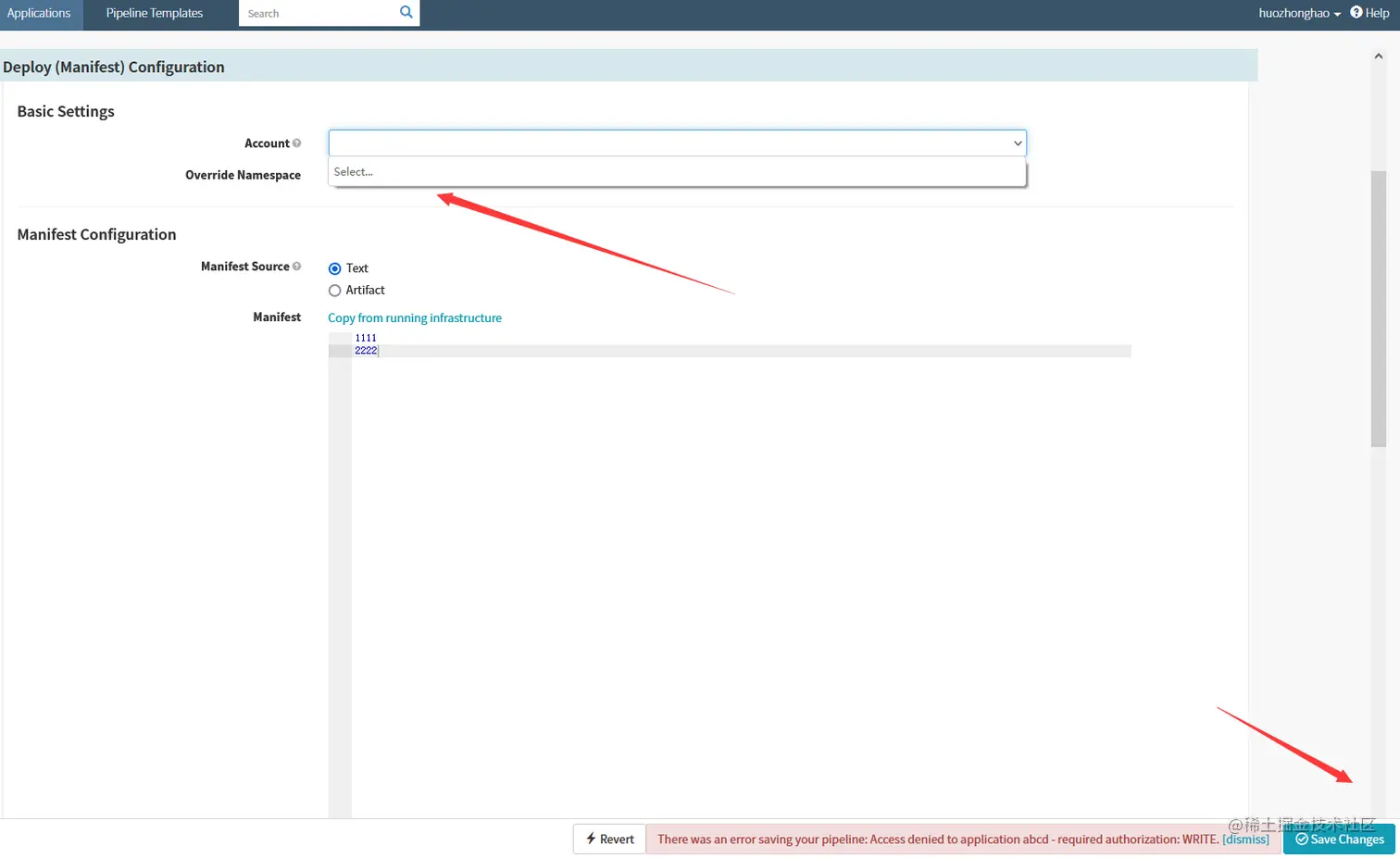The height and width of the screenshot is (858, 1400).
Task: Choose the 'Select...' option in Account list
Action: click(x=677, y=171)
